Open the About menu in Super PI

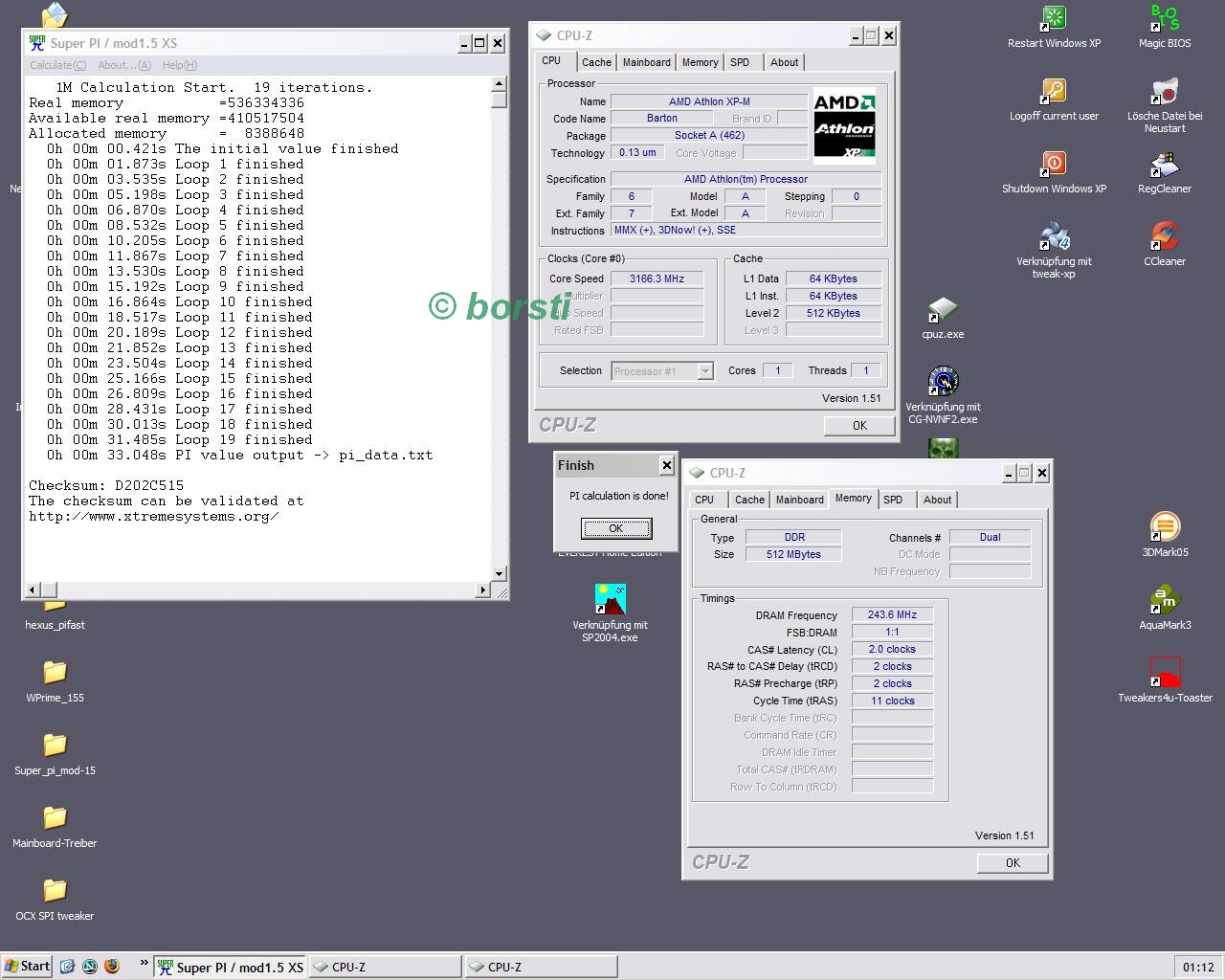click(124, 65)
